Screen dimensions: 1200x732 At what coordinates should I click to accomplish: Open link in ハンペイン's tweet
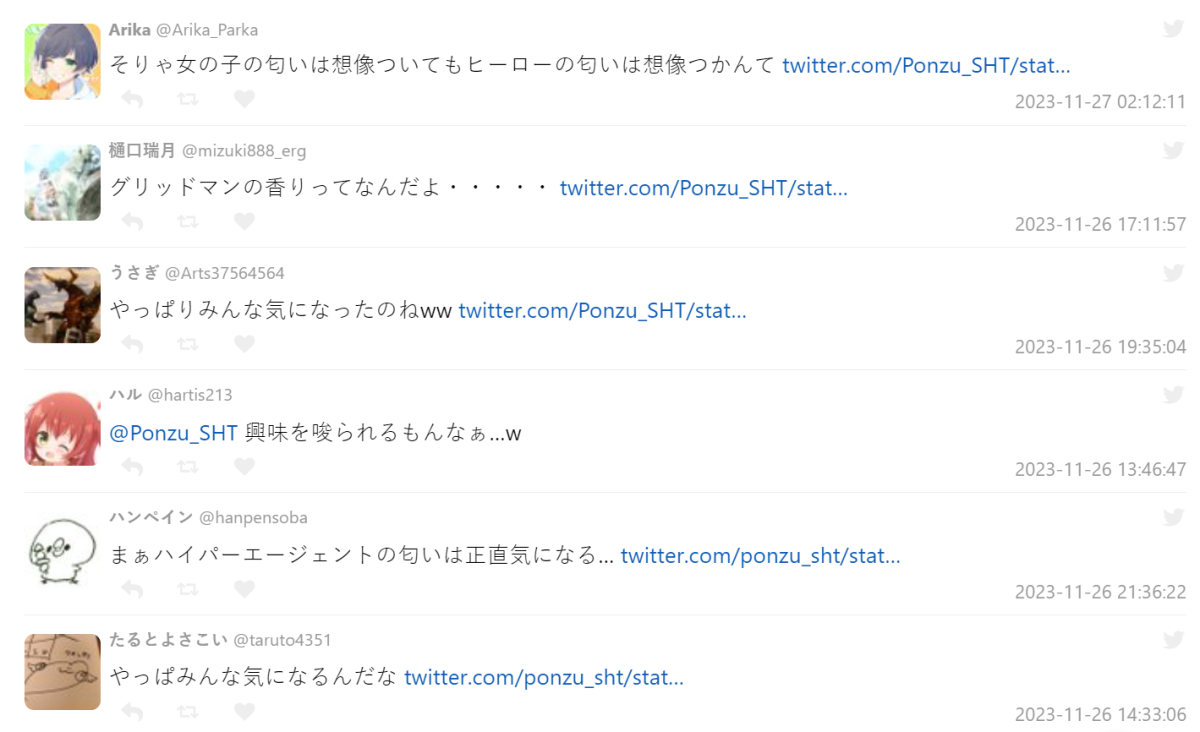[x=760, y=555]
